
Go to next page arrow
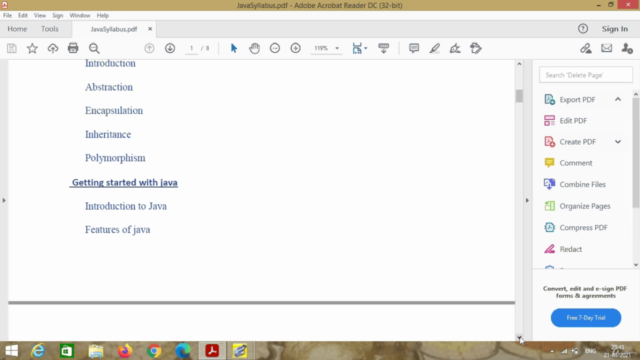click(x=170, y=48)
